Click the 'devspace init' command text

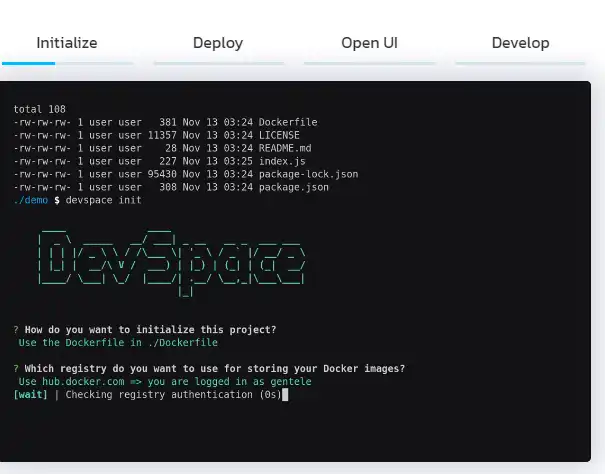pos(103,200)
